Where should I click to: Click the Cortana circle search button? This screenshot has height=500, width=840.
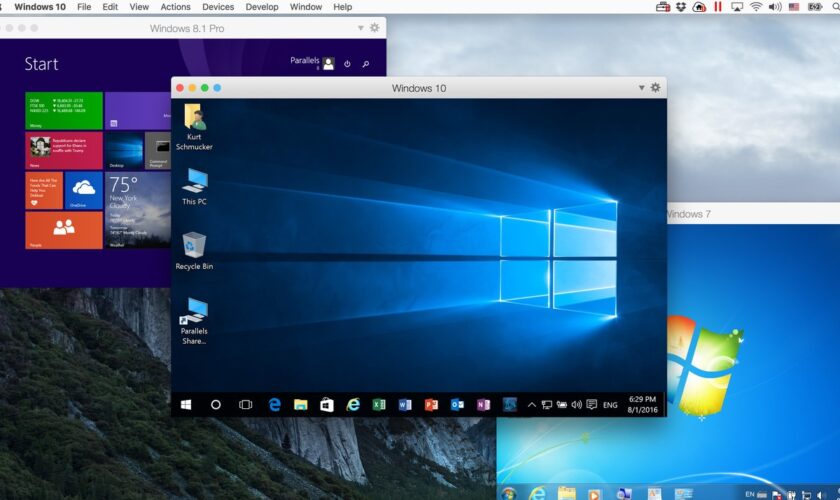click(215, 405)
